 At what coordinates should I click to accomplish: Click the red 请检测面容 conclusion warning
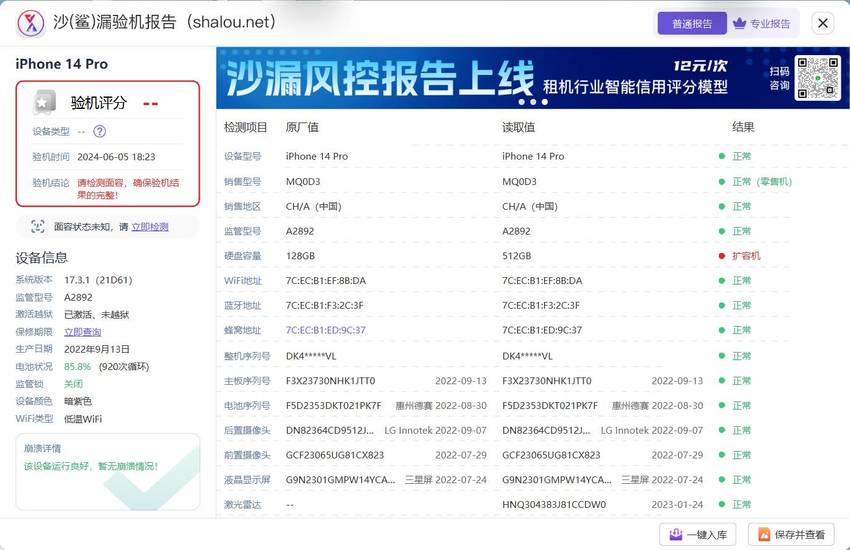tap(128, 189)
